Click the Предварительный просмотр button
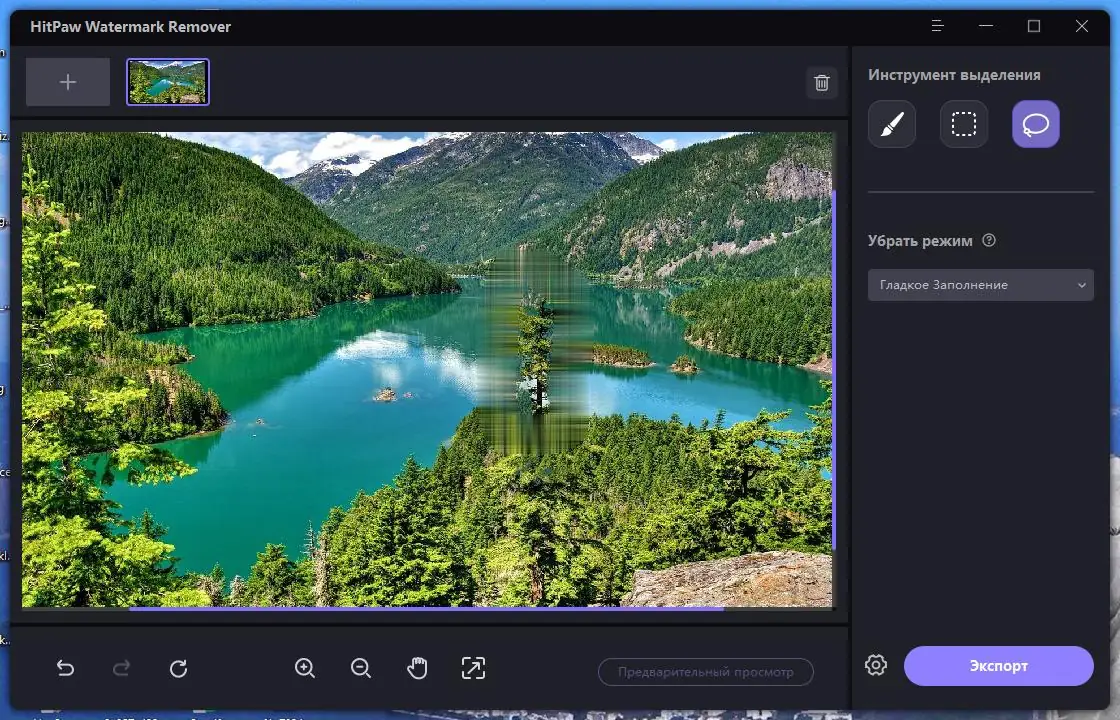 [x=706, y=672]
